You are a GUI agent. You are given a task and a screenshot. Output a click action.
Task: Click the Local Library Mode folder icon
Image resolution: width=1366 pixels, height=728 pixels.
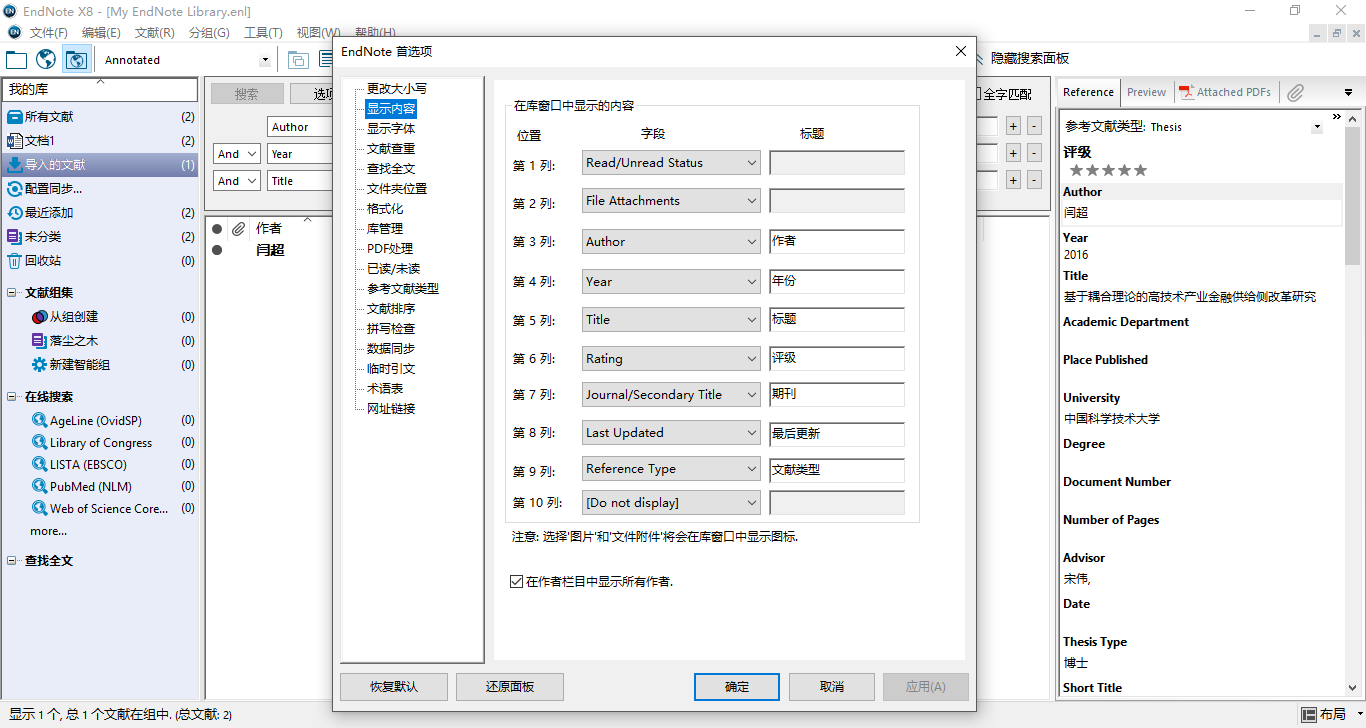coord(16,60)
